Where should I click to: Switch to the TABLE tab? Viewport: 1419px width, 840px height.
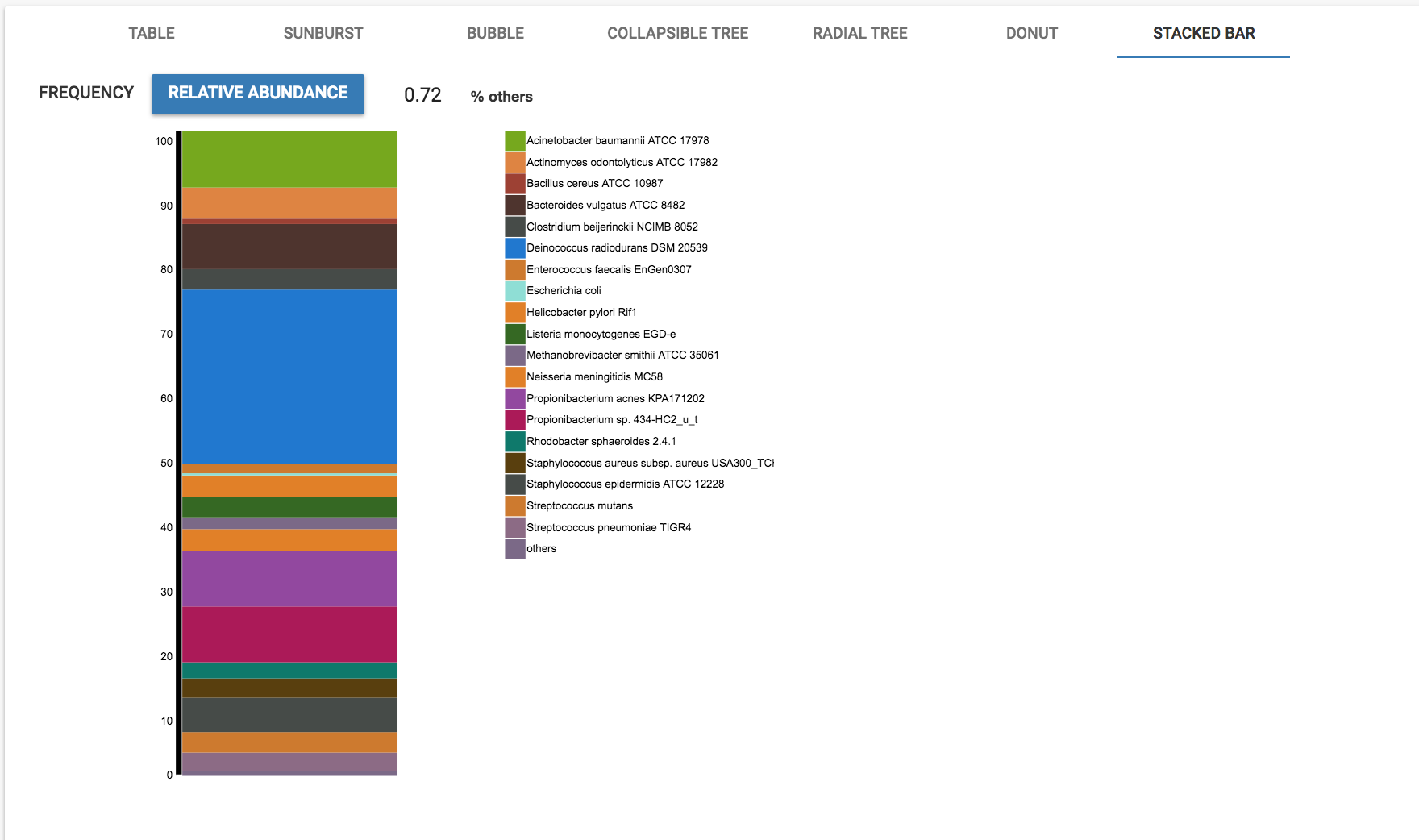[152, 33]
